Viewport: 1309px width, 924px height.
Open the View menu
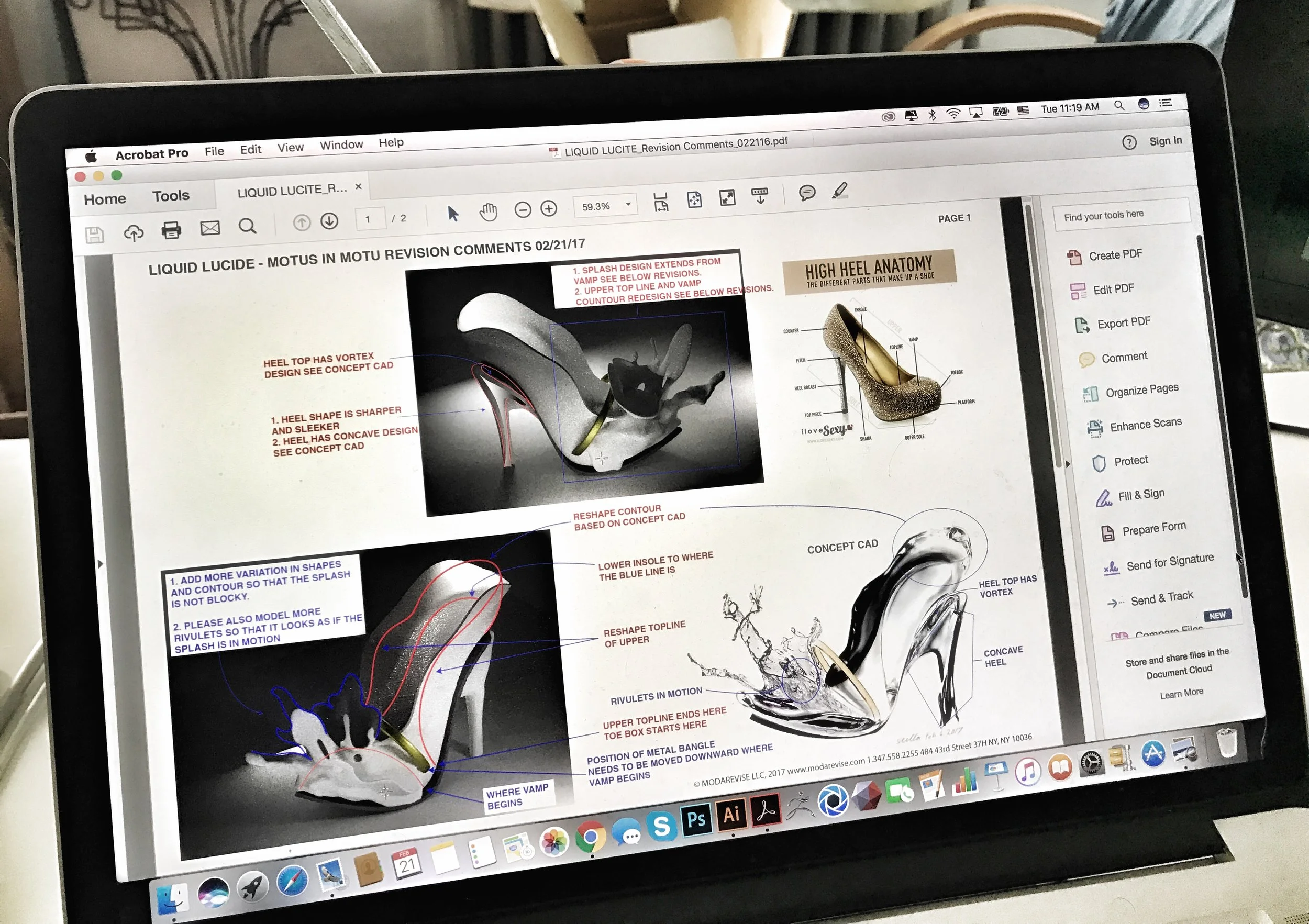tap(290, 147)
